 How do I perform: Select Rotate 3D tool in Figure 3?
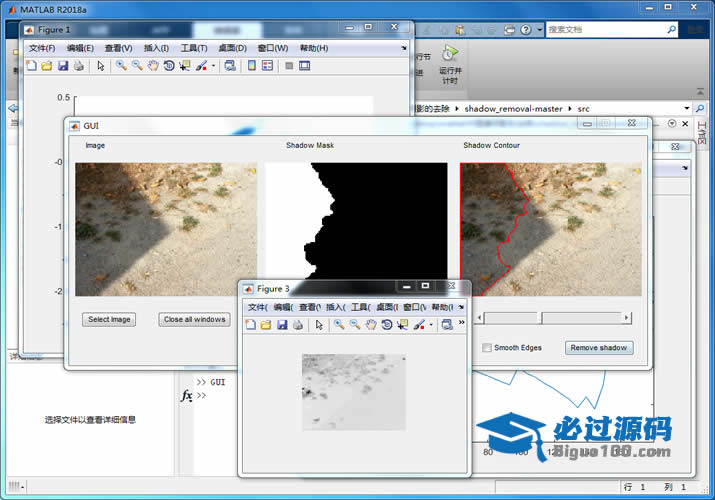[387, 325]
